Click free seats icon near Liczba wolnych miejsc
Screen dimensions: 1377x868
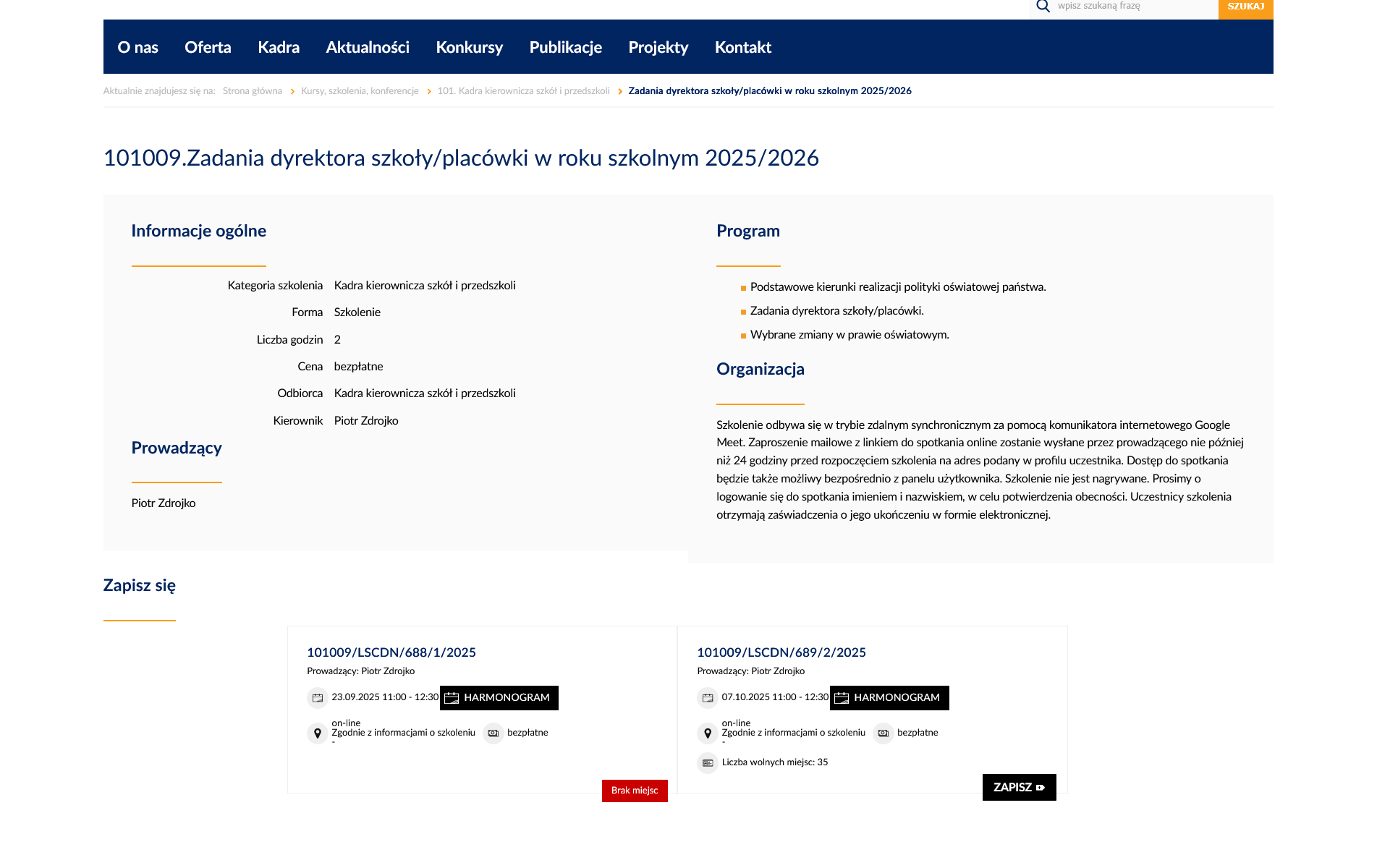[x=707, y=763]
